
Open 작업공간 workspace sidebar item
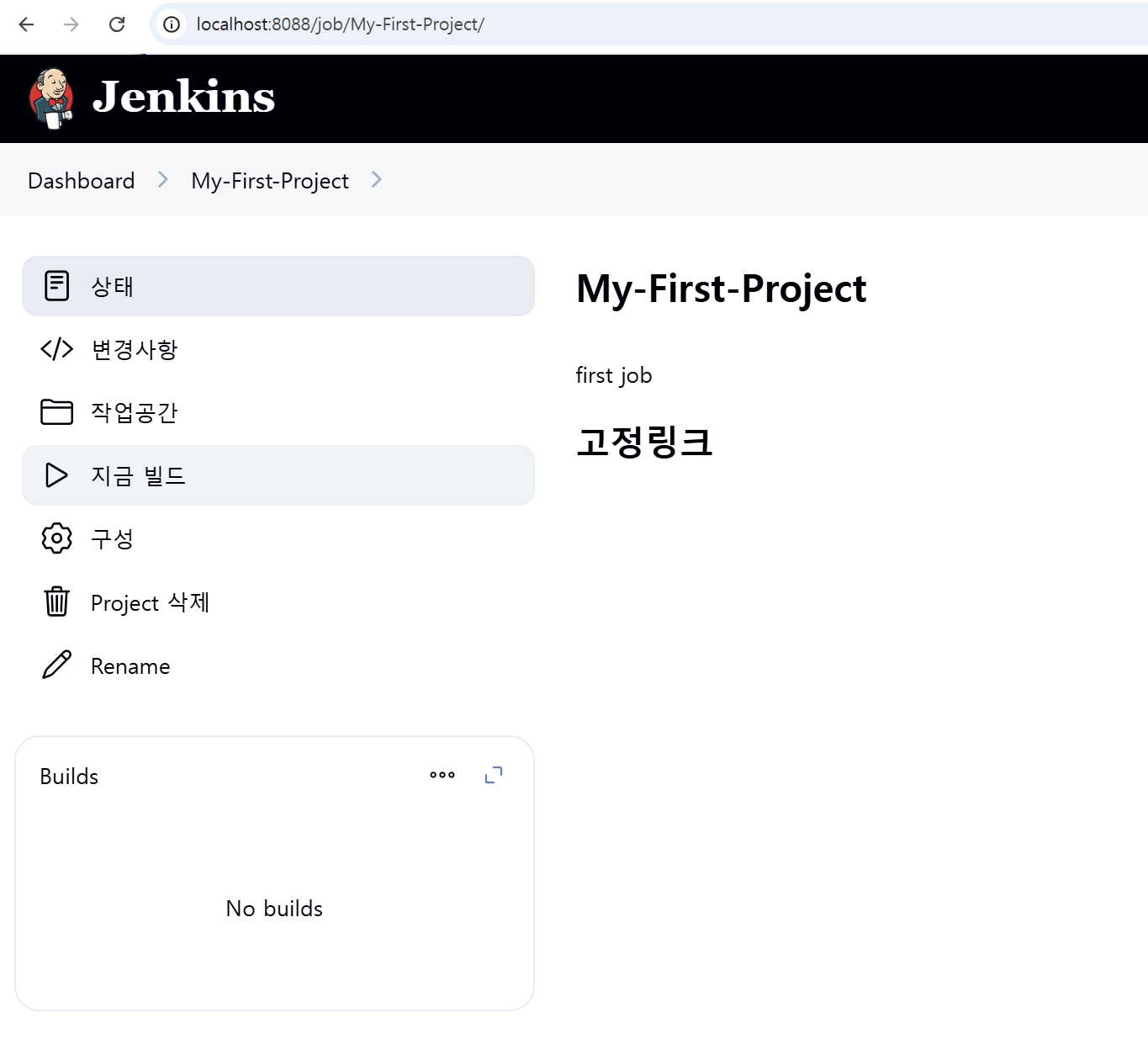point(278,412)
